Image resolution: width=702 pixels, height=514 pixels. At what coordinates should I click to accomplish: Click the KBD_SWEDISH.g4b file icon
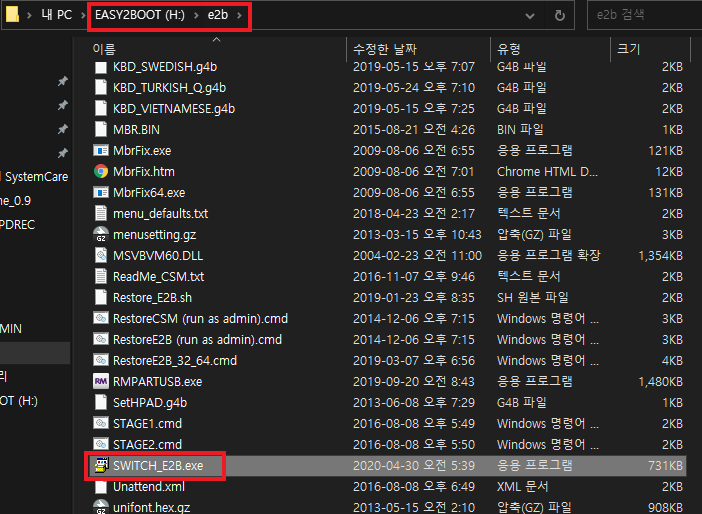click(101, 67)
